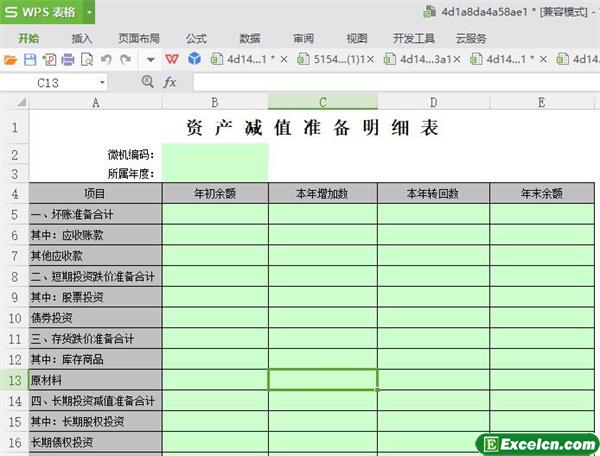Click the save disk icon
The height and width of the screenshot is (456, 600).
[30, 60]
